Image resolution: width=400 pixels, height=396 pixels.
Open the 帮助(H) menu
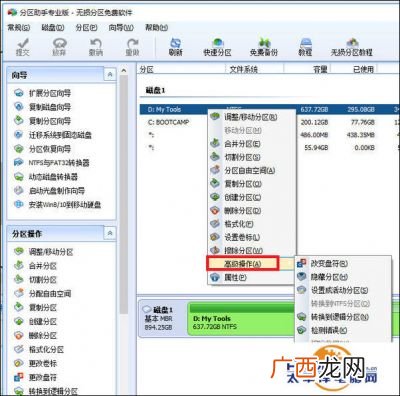pos(156,28)
